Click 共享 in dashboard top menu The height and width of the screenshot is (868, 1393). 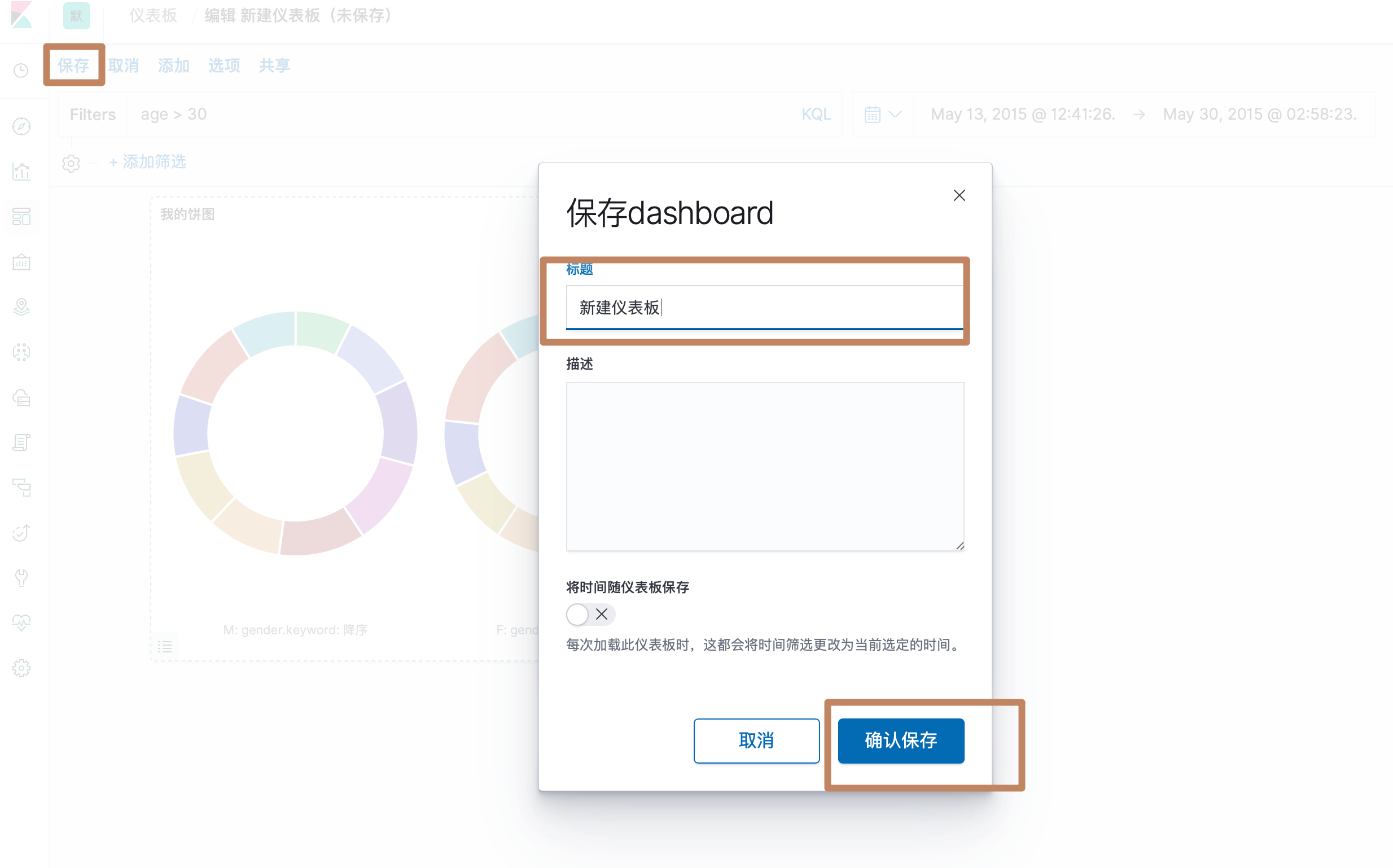tap(274, 65)
